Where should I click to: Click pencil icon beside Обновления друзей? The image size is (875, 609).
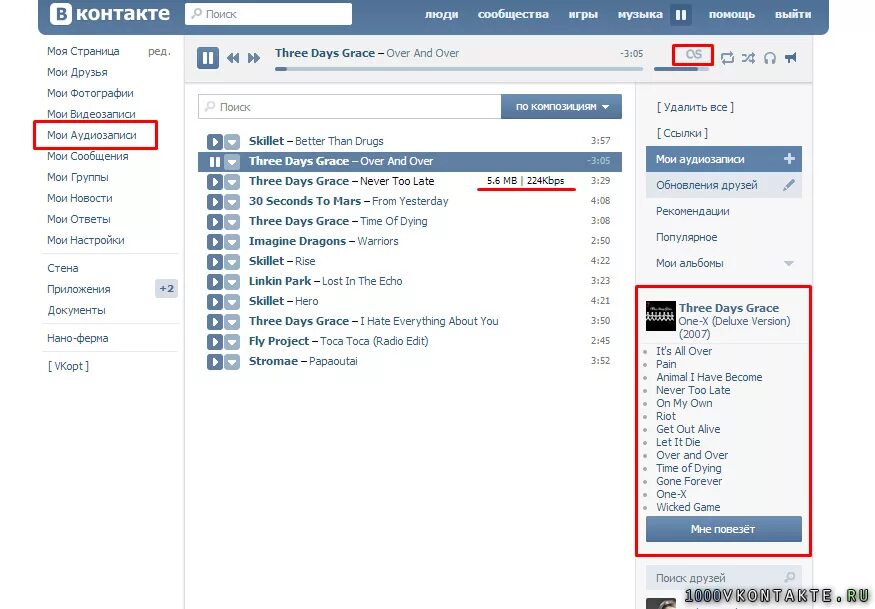[789, 185]
